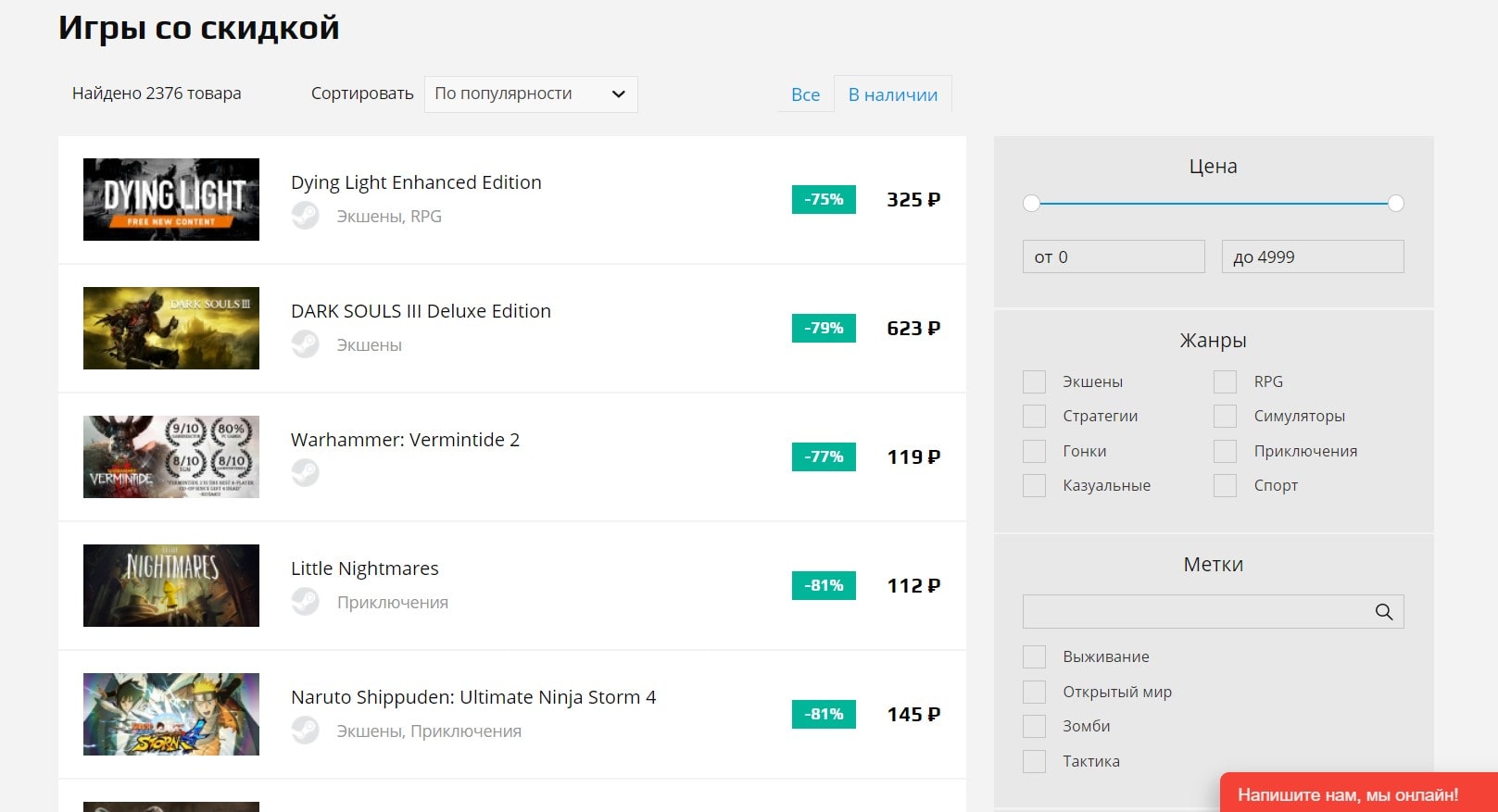The image size is (1498, 812).
Task: Check the RPG genre box
Action: tap(1225, 381)
